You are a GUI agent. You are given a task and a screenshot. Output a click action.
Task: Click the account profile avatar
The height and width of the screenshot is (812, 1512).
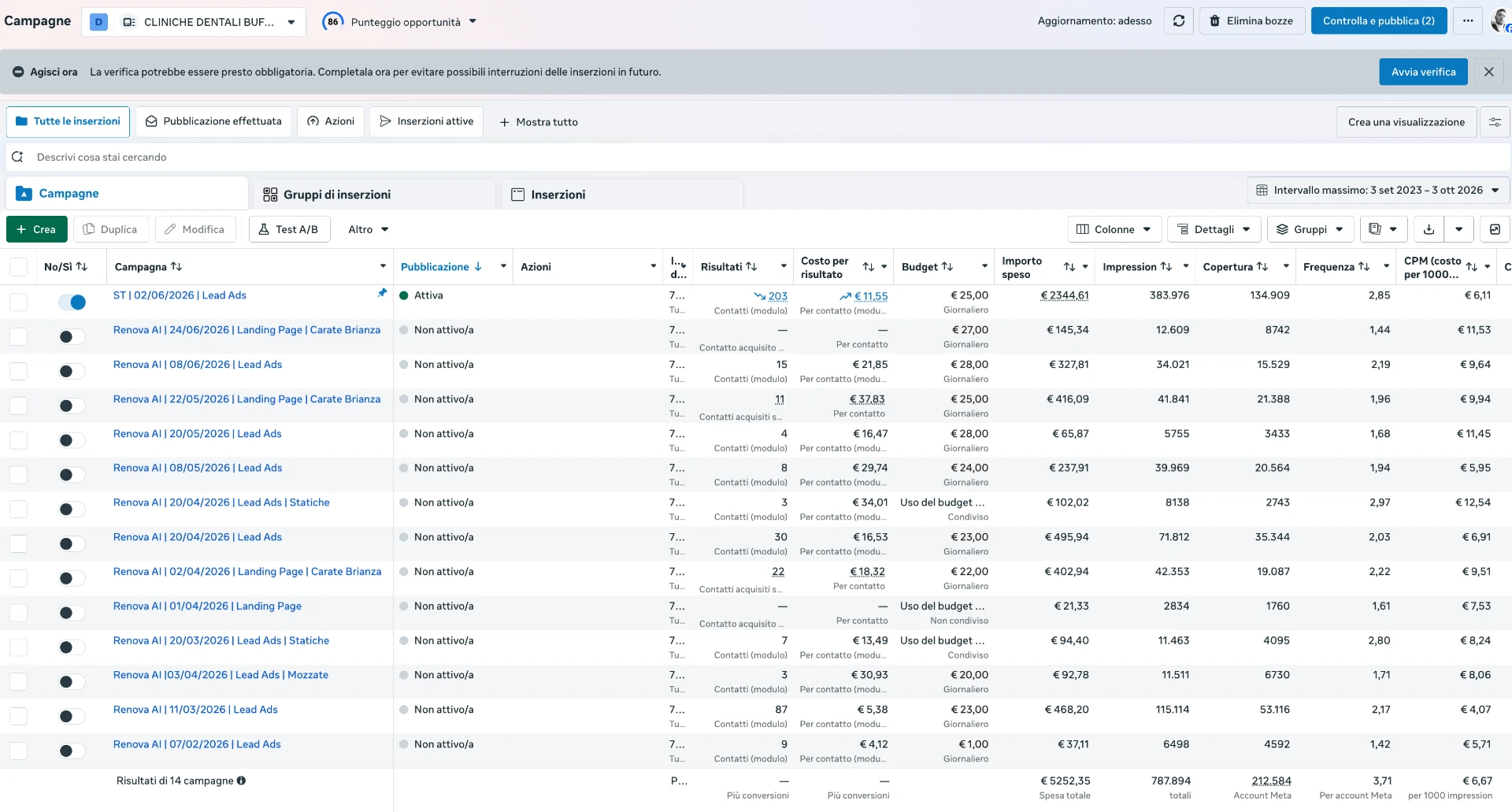[x=1501, y=20]
